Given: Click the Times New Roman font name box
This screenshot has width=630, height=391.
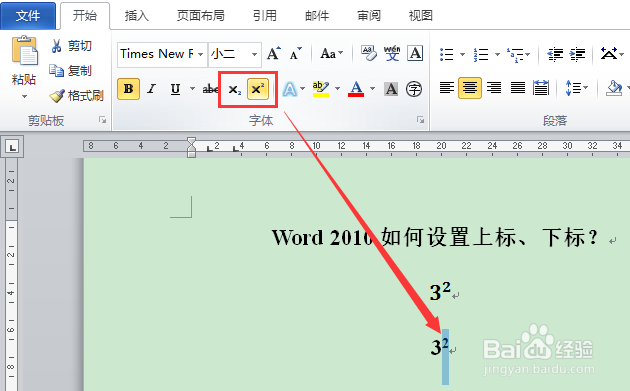Looking at the screenshot, I should coord(157,54).
